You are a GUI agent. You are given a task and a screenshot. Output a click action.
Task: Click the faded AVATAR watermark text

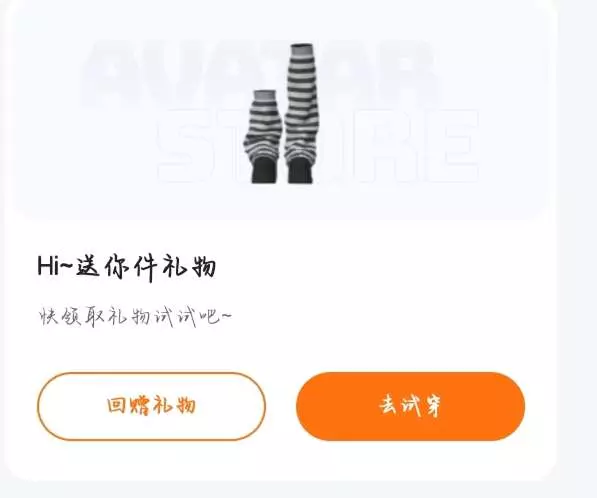pos(259,72)
